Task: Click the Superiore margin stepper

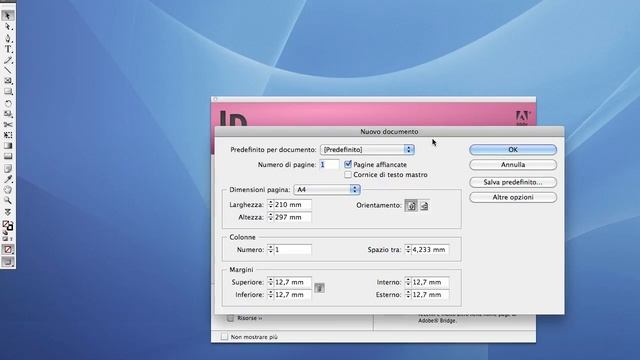Action: click(270, 282)
